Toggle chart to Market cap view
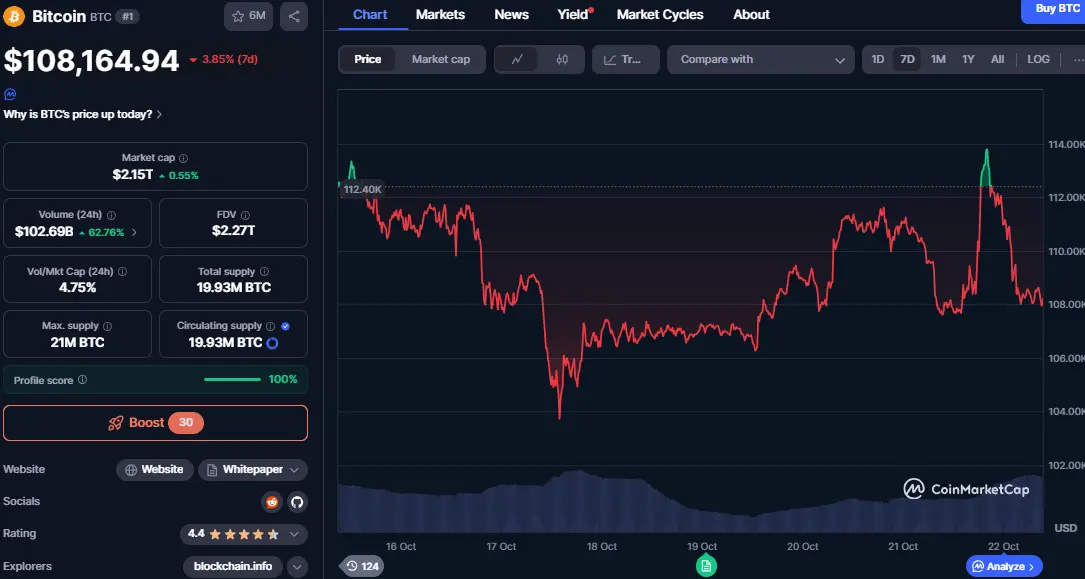This screenshot has width=1085, height=579. [440, 60]
